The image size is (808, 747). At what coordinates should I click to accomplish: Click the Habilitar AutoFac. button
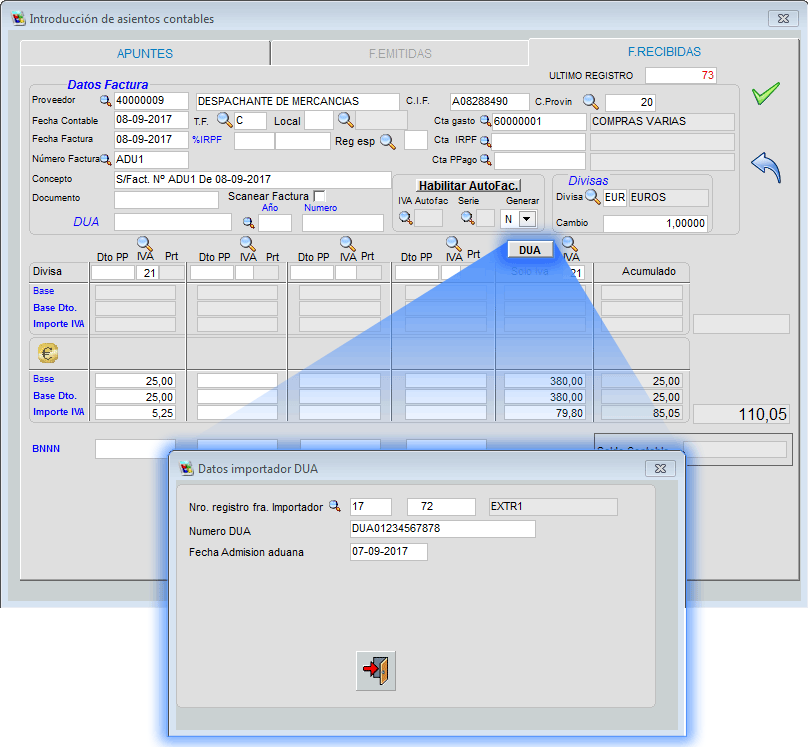point(468,185)
